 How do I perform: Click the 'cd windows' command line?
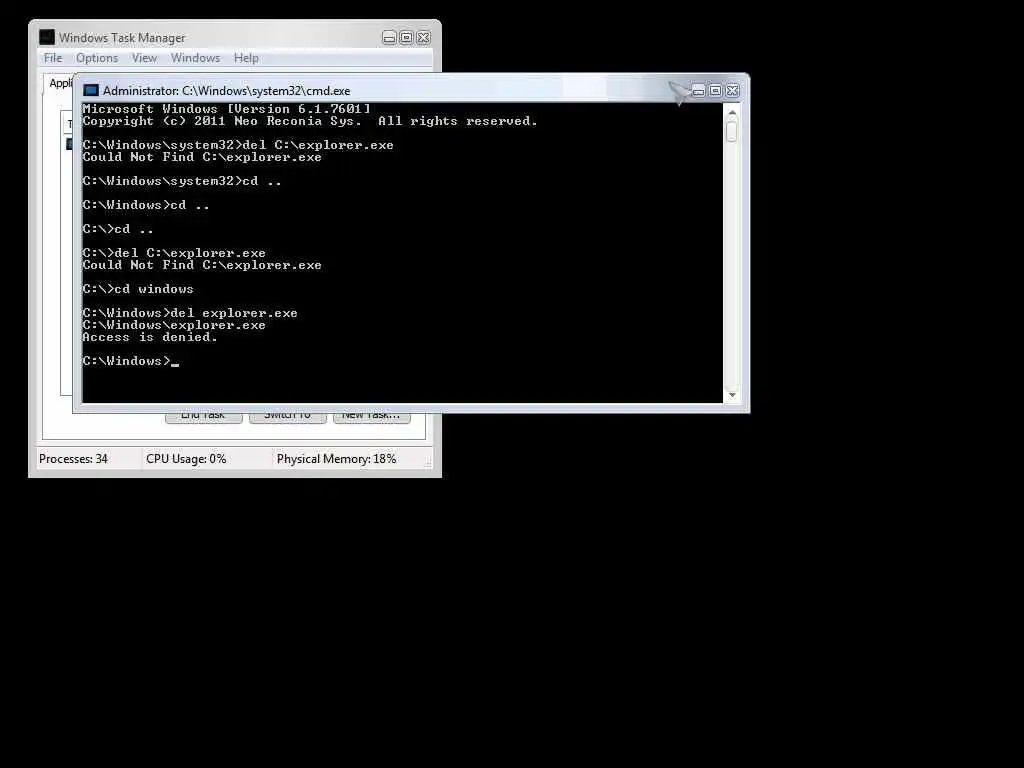coord(138,289)
